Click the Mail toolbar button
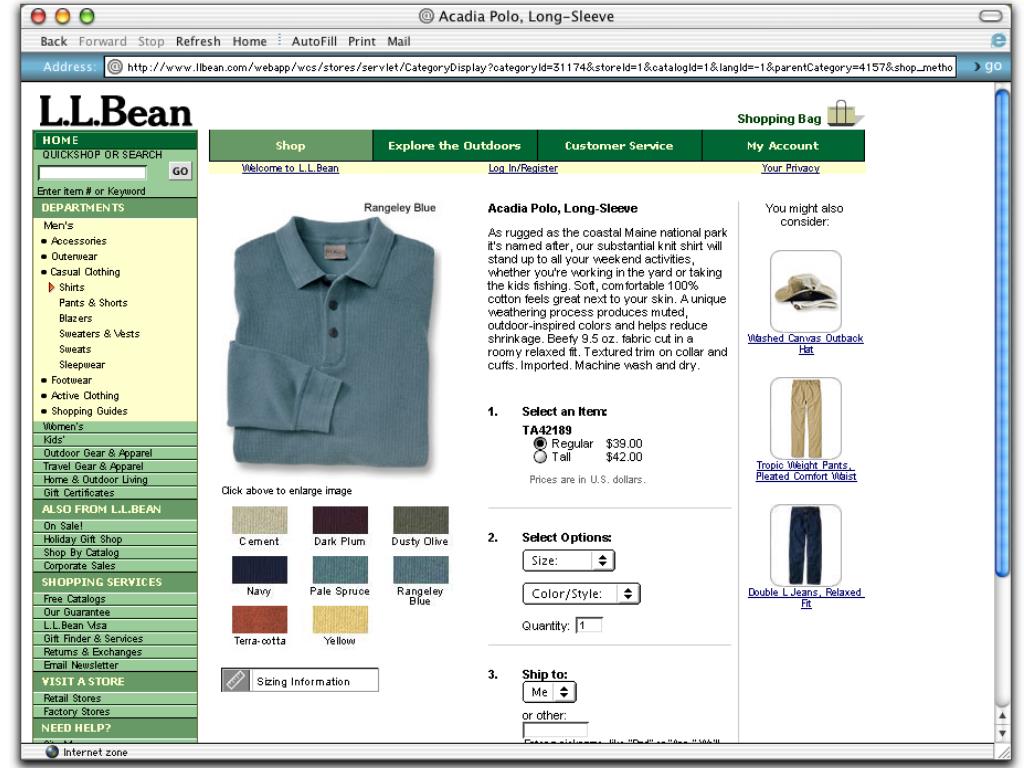This screenshot has height=768, width=1024. click(x=398, y=41)
